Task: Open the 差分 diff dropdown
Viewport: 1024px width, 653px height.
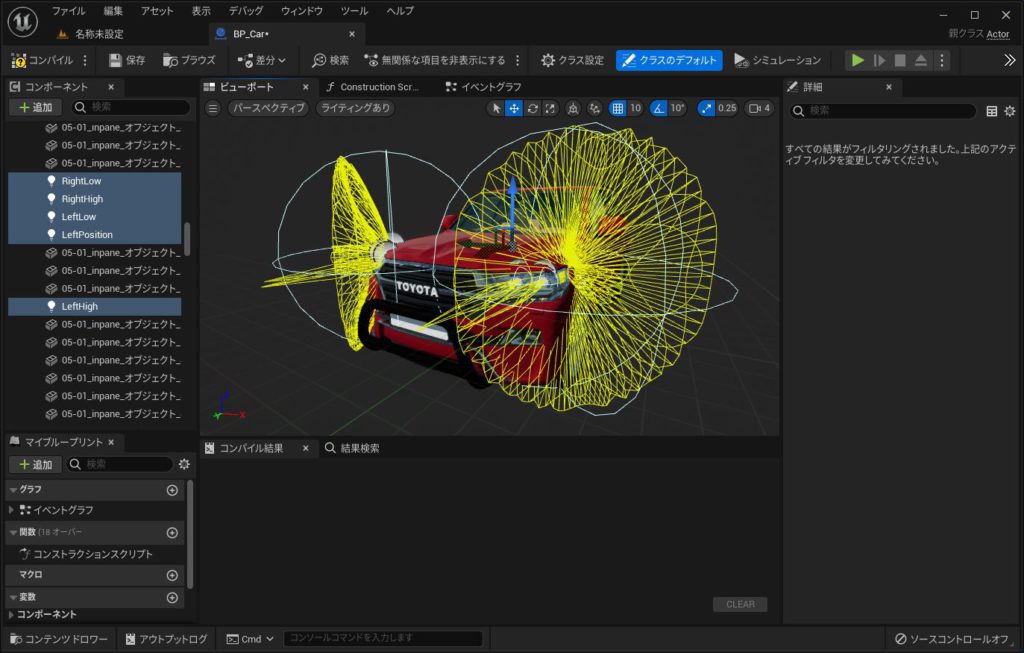Action: 262,61
